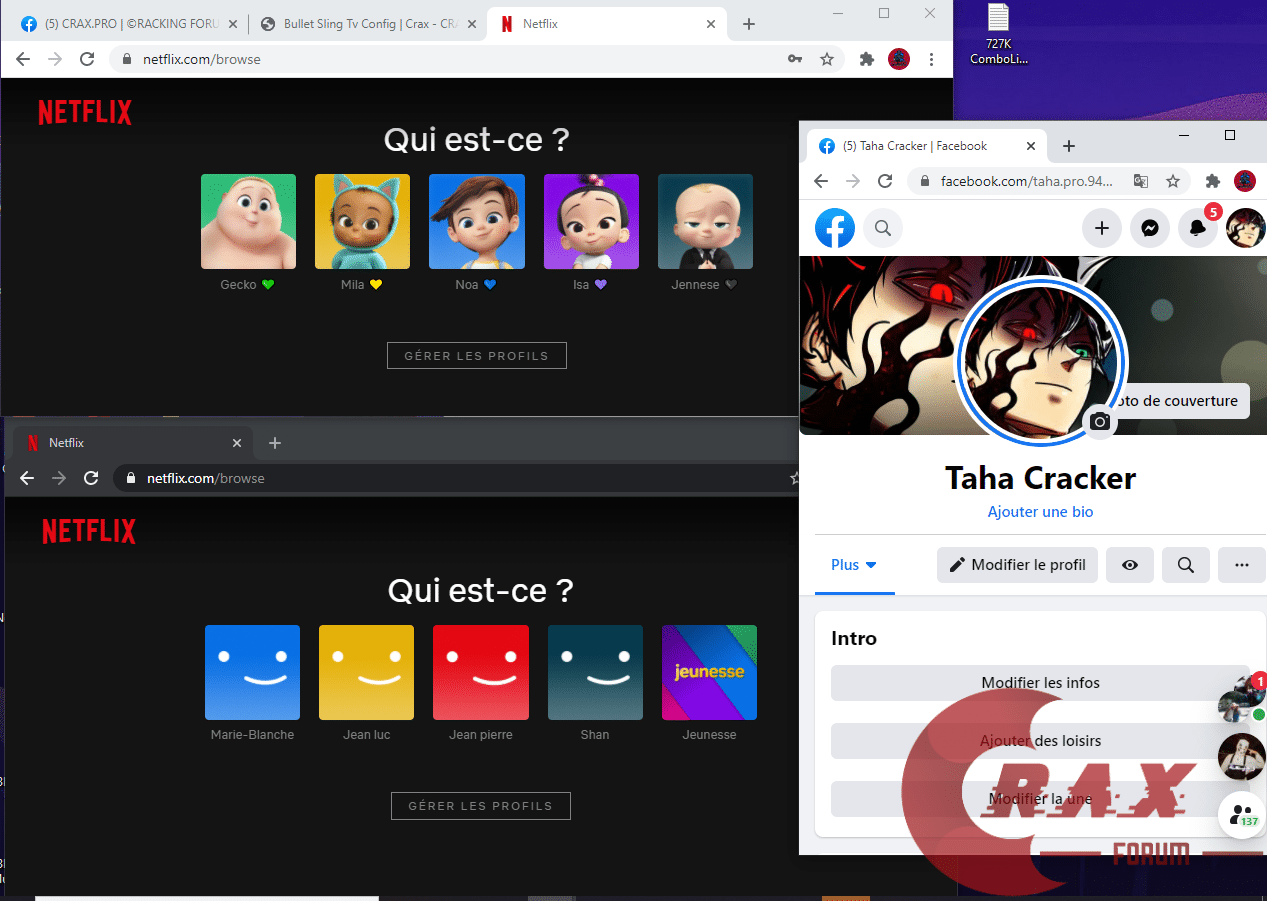Screen dimensions: 1267x901
Task: Switch to the Bullet Sling Tv Config tab
Action: (368, 24)
